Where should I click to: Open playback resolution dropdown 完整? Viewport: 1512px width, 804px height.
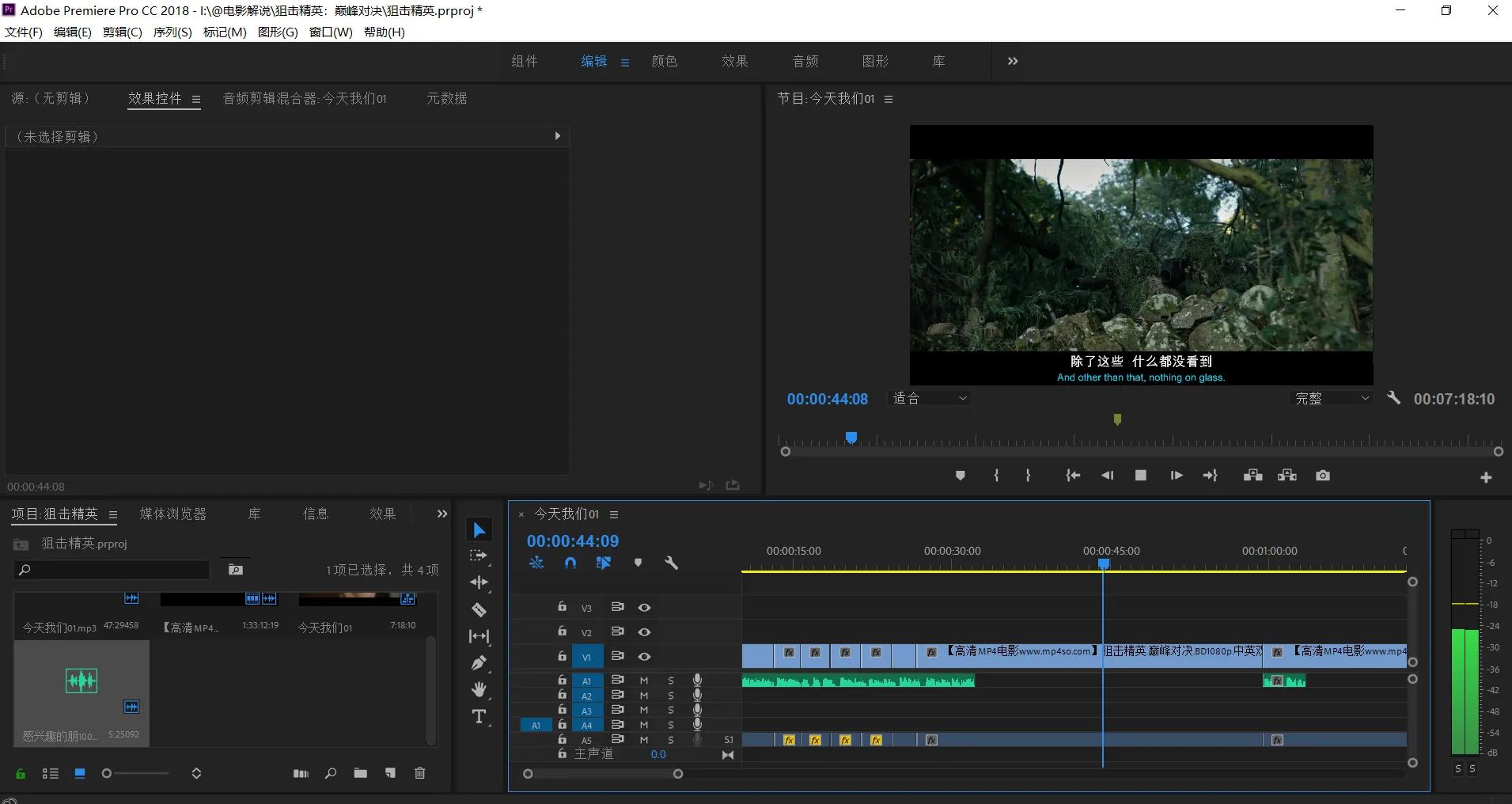pos(1332,398)
